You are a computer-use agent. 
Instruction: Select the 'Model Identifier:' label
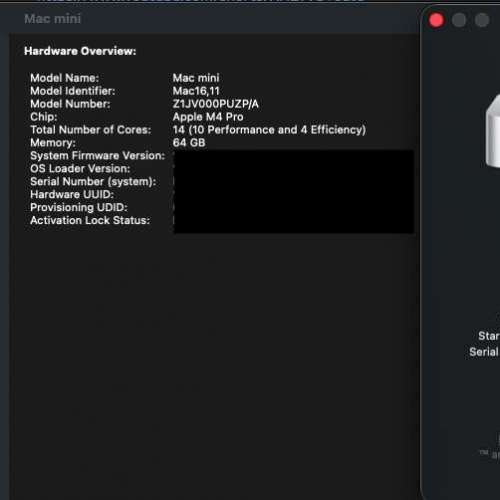click(x=73, y=91)
